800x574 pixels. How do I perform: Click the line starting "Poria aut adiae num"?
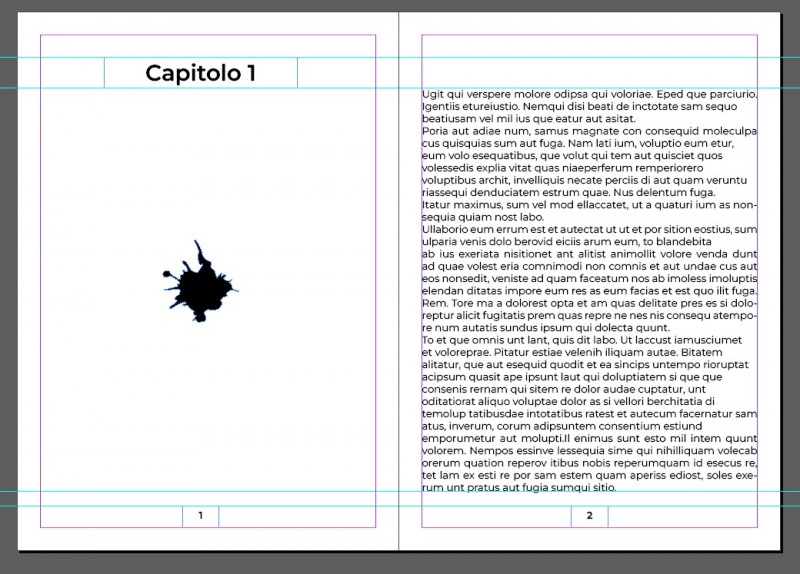589,131
